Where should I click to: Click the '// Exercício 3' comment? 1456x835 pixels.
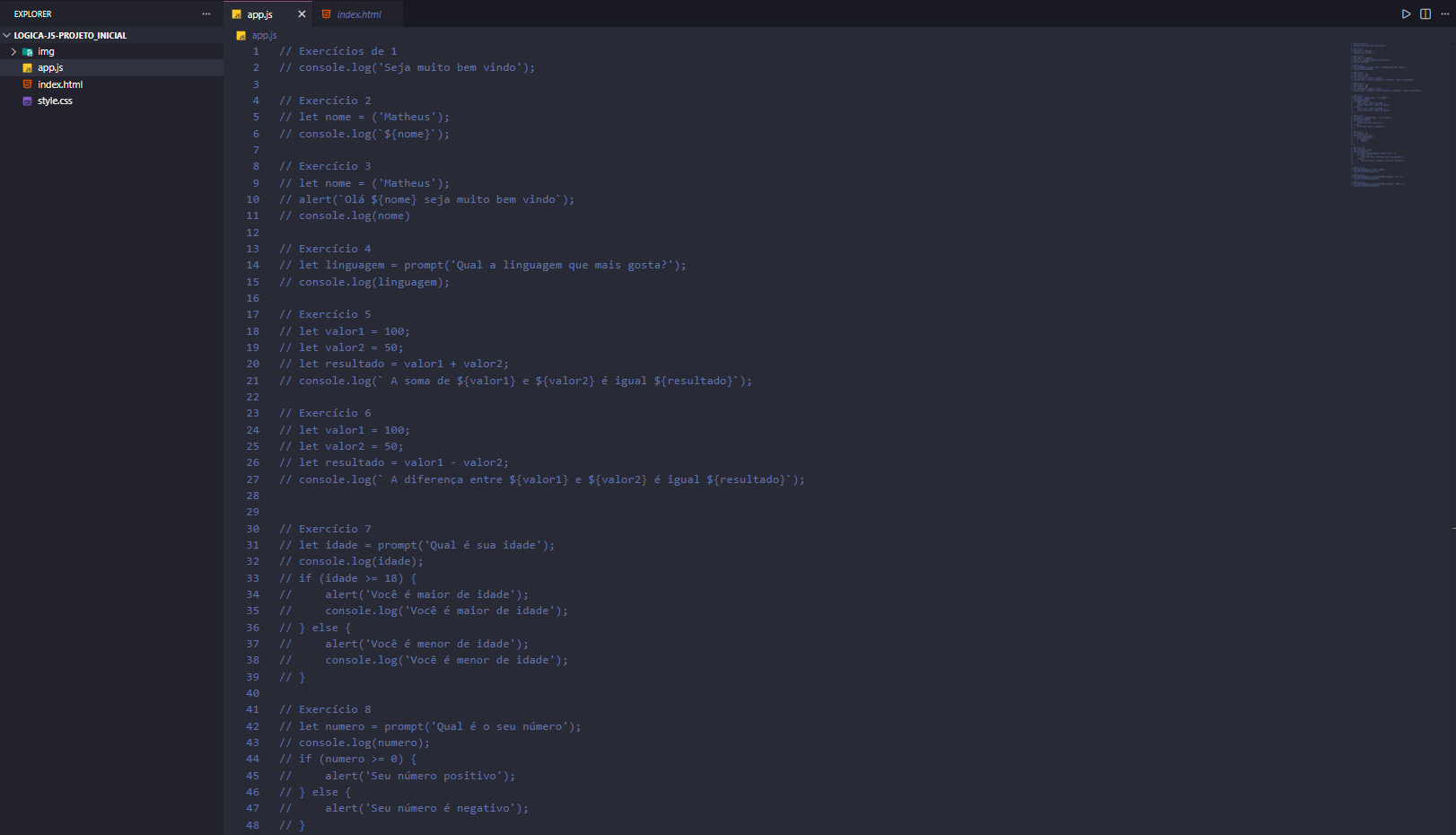tap(325, 166)
